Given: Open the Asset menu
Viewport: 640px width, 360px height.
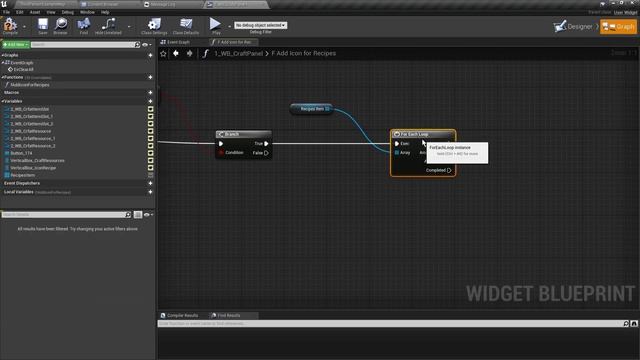Looking at the screenshot, I should (x=35, y=12).
